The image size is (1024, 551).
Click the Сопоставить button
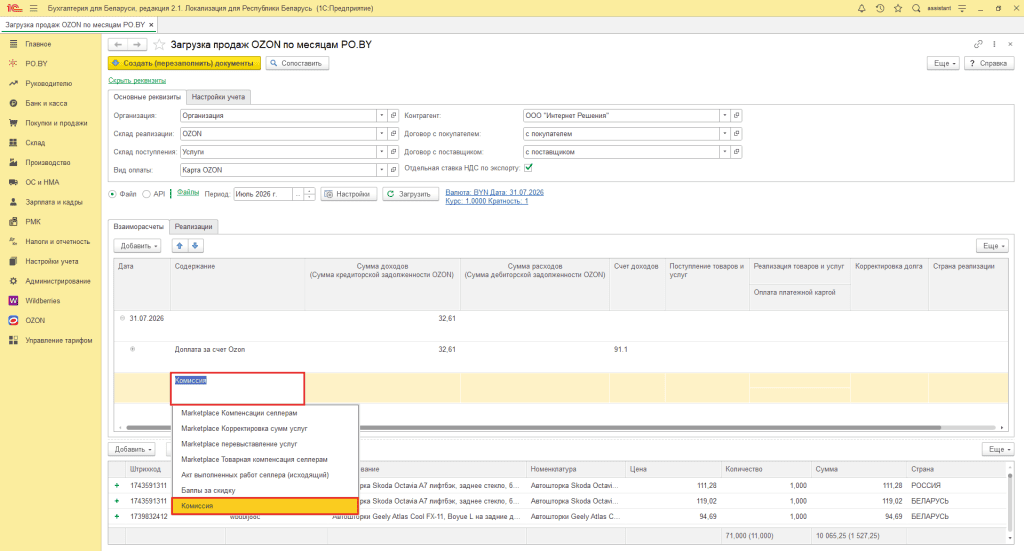(296, 63)
